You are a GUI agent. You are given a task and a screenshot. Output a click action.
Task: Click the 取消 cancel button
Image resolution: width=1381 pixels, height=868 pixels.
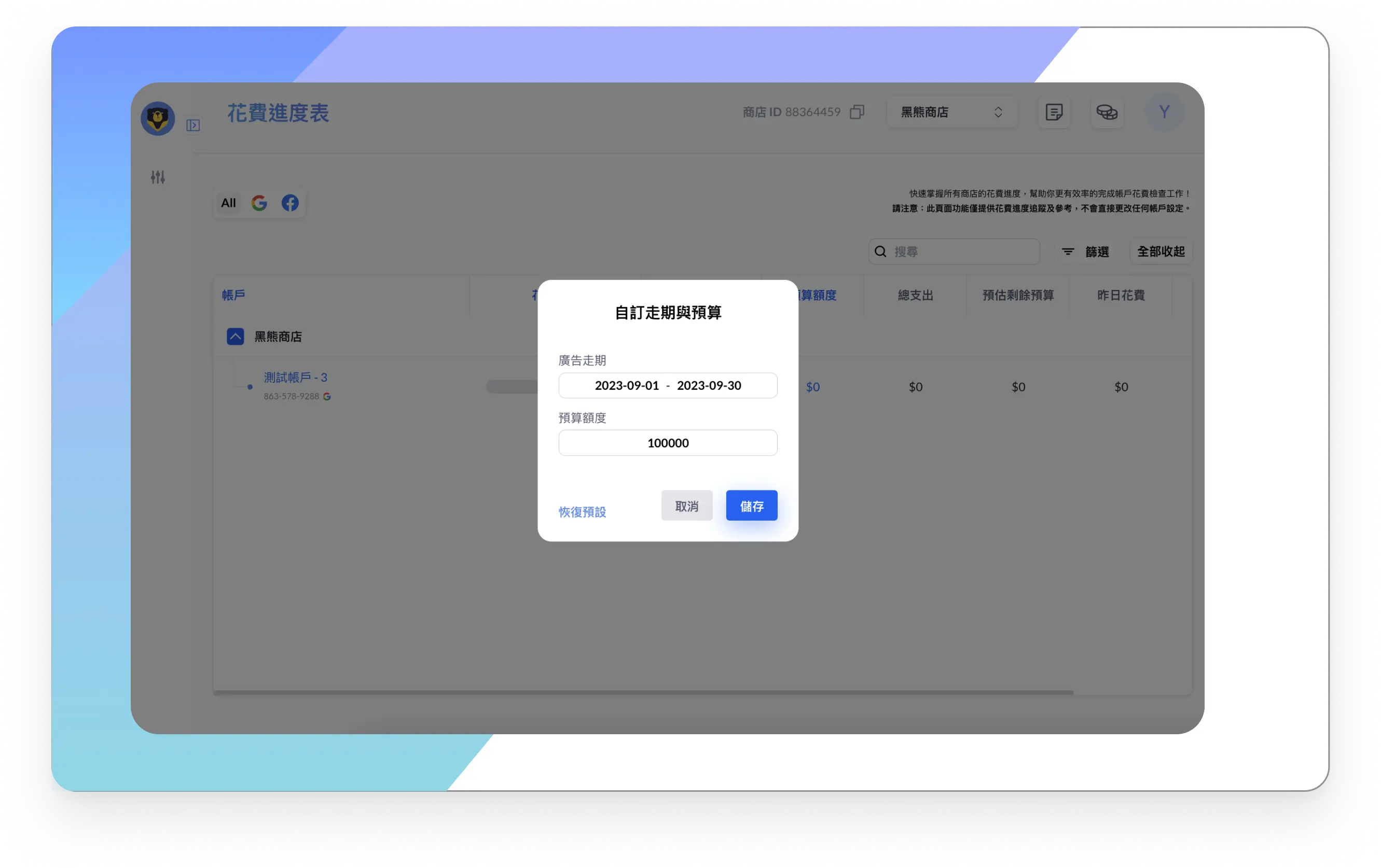[x=686, y=506]
